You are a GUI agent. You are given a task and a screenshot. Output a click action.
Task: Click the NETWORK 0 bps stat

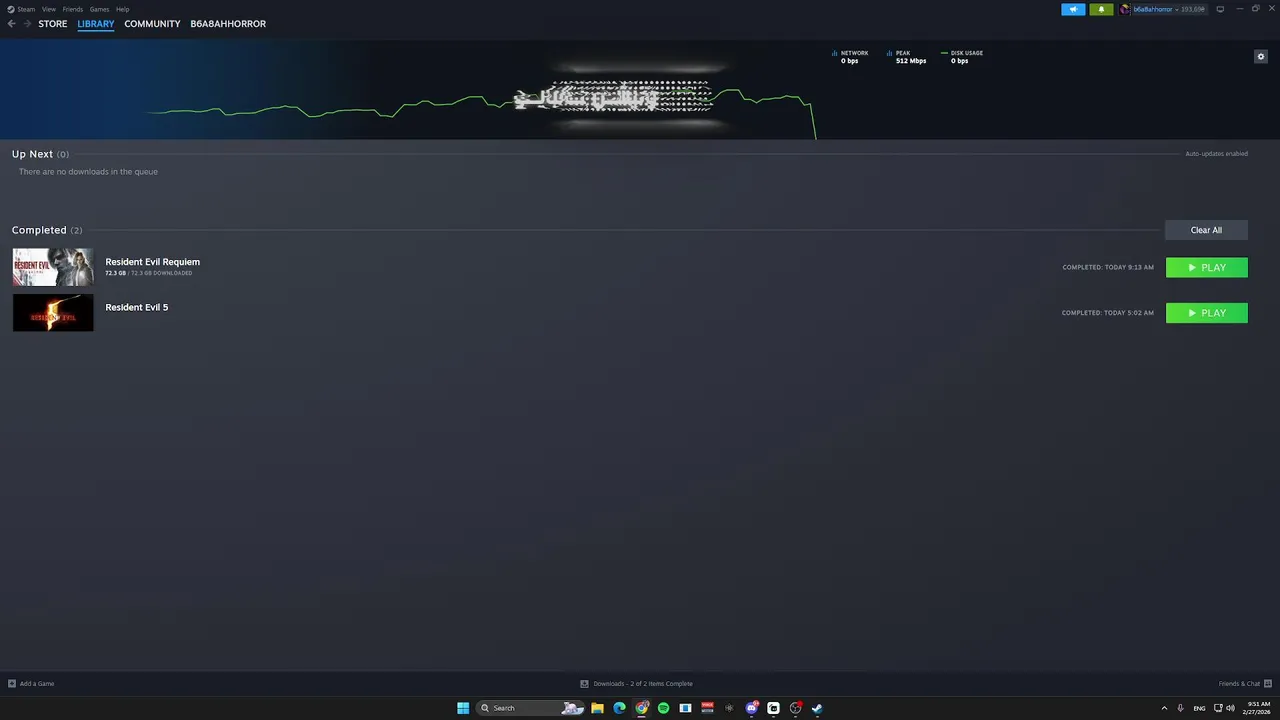850,57
